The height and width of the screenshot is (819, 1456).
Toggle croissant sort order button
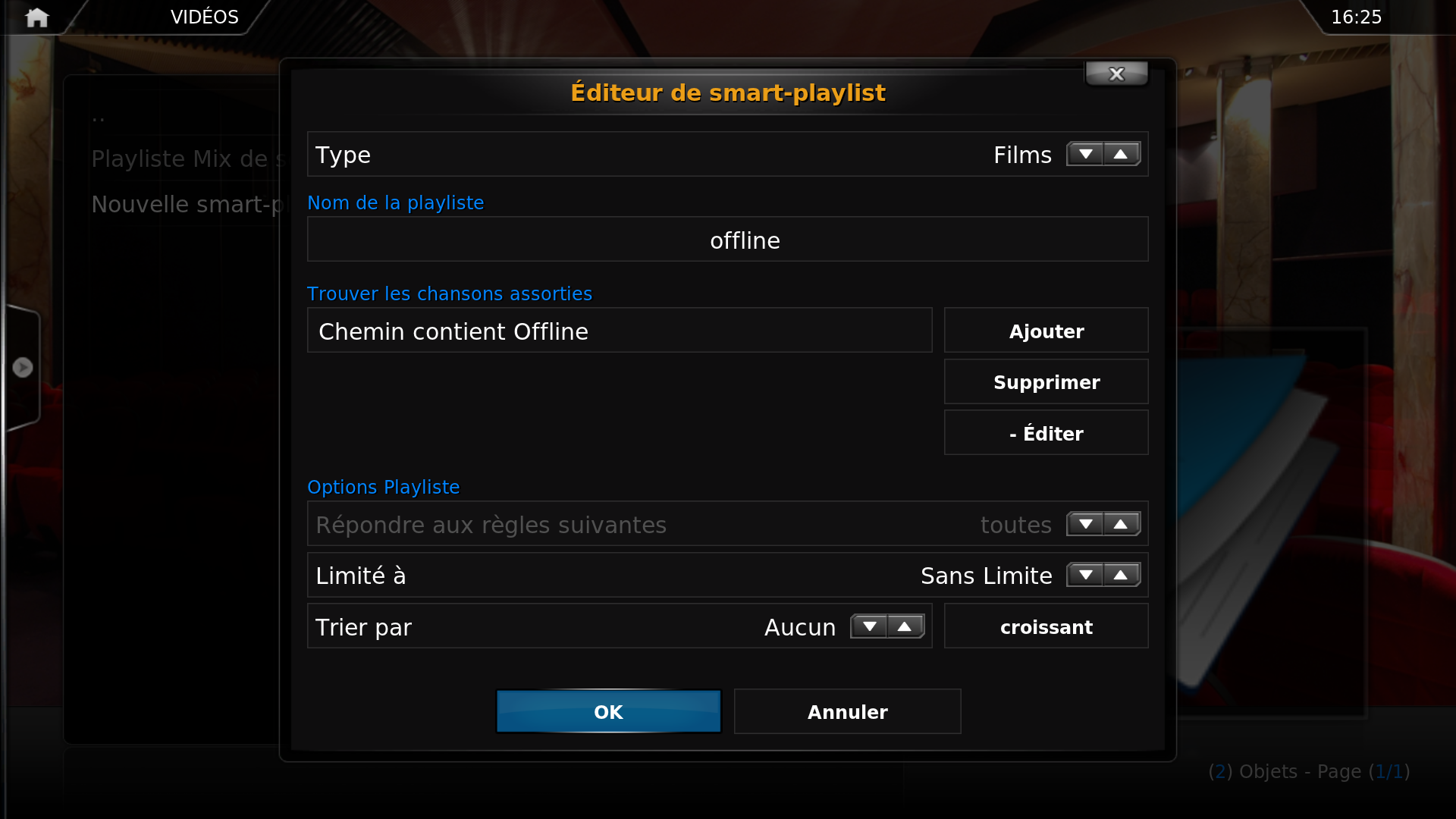click(1046, 626)
